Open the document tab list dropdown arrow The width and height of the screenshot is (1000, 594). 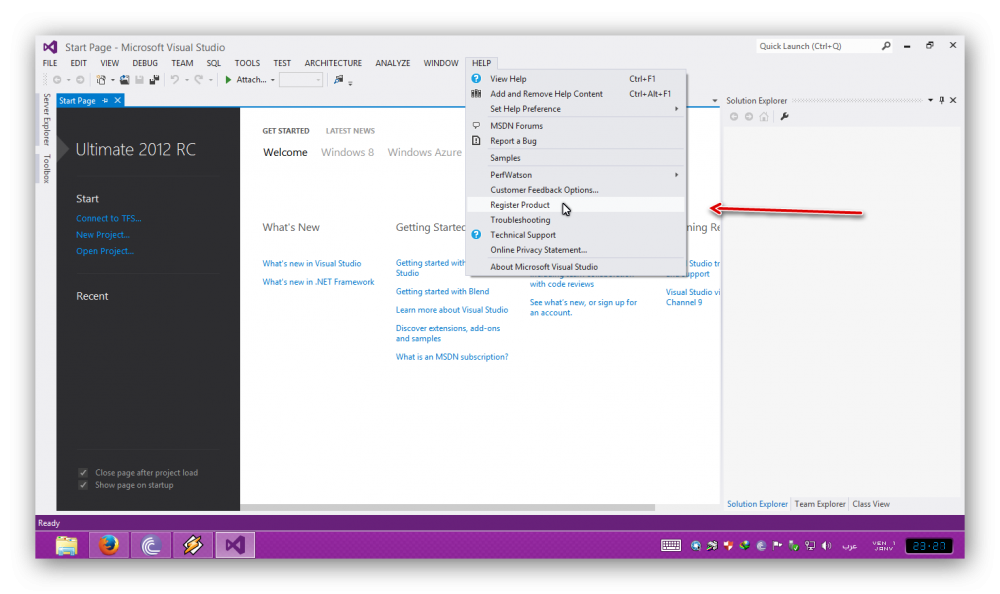[x=714, y=101]
